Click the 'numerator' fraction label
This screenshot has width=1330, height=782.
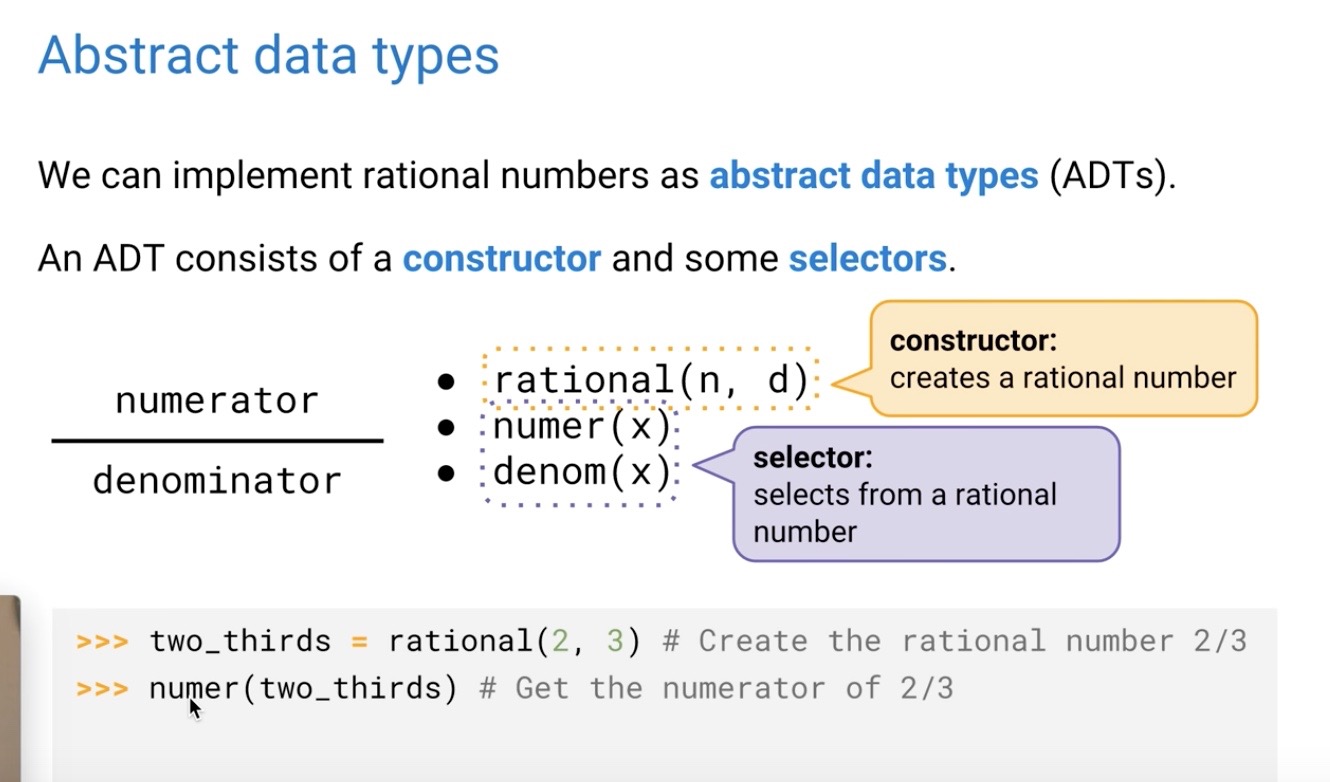(x=217, y=401)
